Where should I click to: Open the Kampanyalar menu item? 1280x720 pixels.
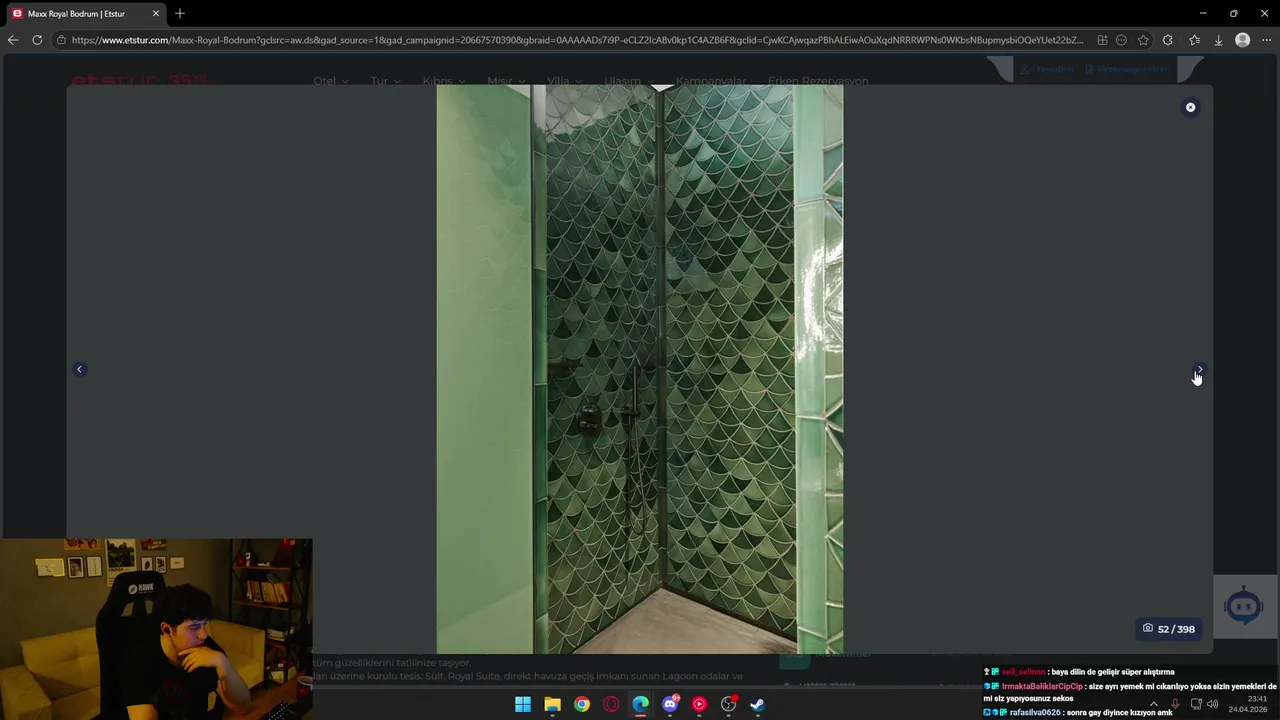coord(711,81)
